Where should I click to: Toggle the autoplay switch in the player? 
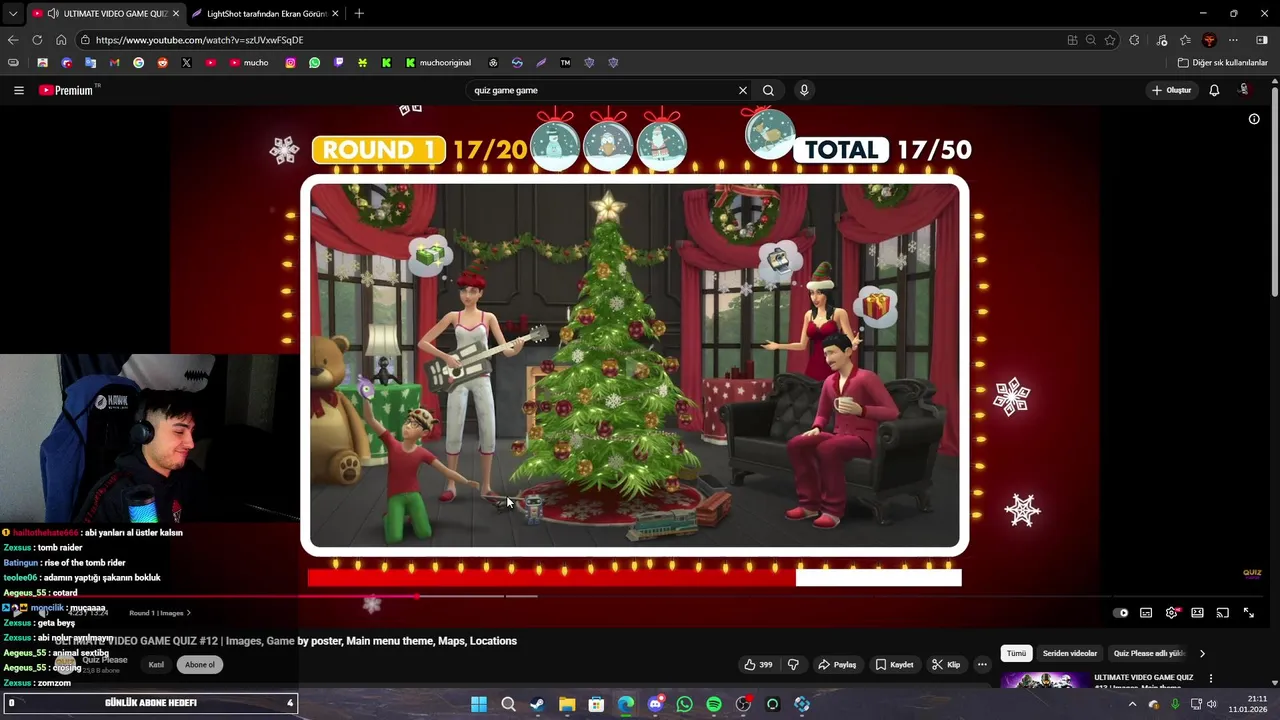1120,613
